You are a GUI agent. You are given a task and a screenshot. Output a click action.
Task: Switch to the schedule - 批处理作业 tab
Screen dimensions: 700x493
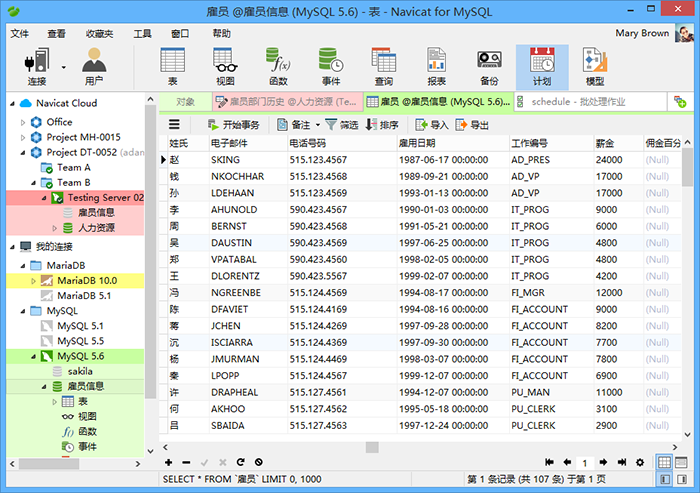[590, 101]
